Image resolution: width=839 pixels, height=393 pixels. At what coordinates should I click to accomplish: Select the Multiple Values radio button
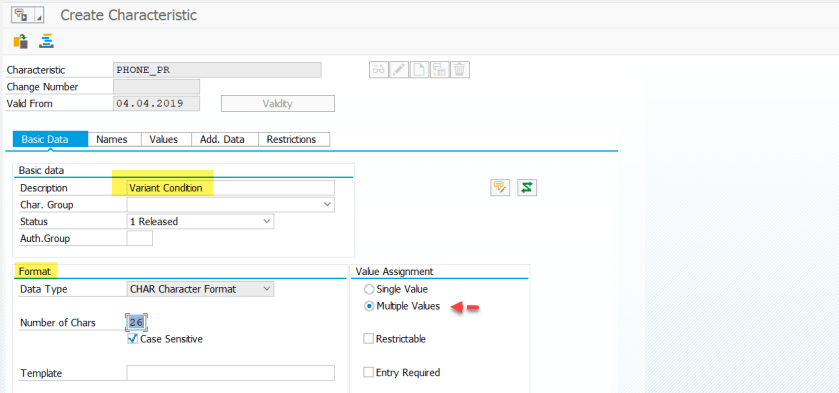click(x=369, y=306)
